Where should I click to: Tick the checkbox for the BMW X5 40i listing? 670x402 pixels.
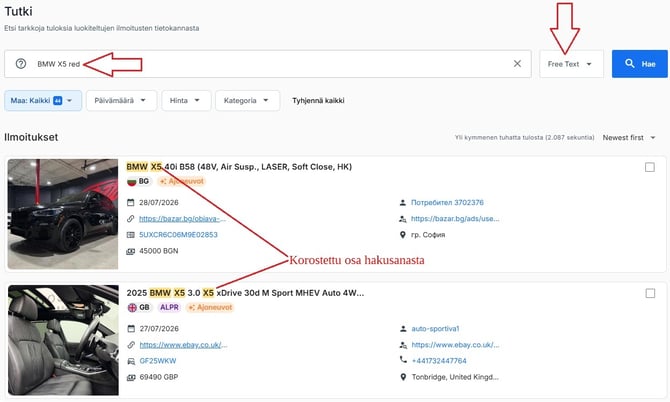pyautogui.click(x=649, y=167)
